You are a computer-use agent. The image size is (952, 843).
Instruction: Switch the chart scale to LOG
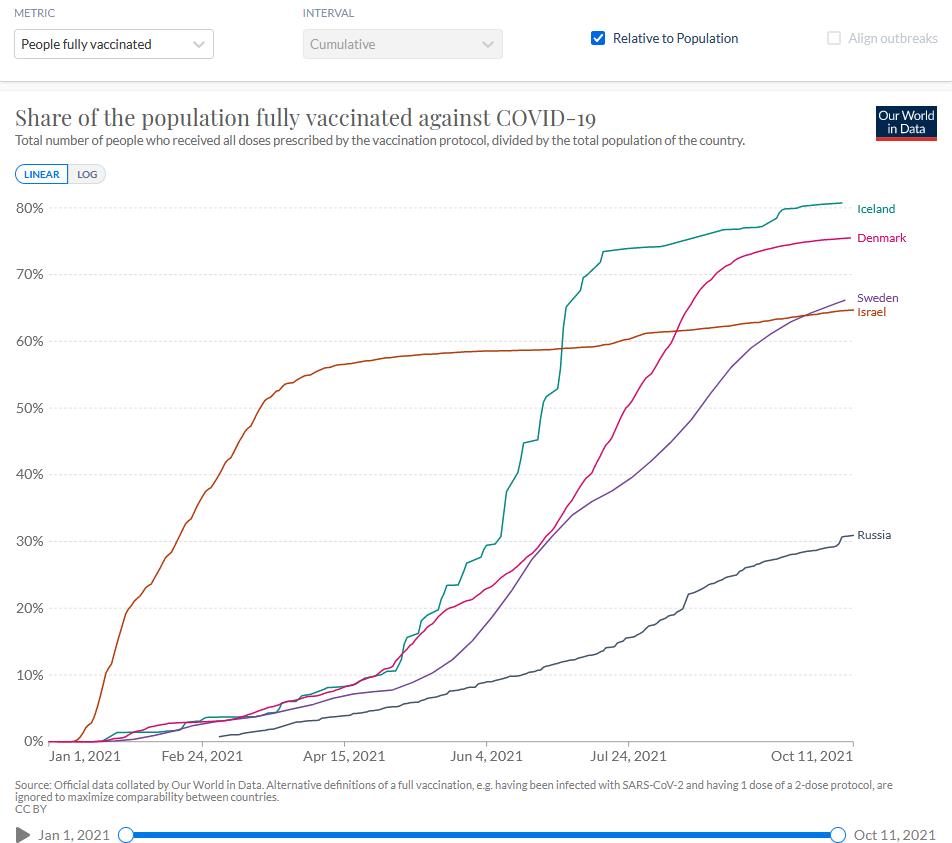88,174
